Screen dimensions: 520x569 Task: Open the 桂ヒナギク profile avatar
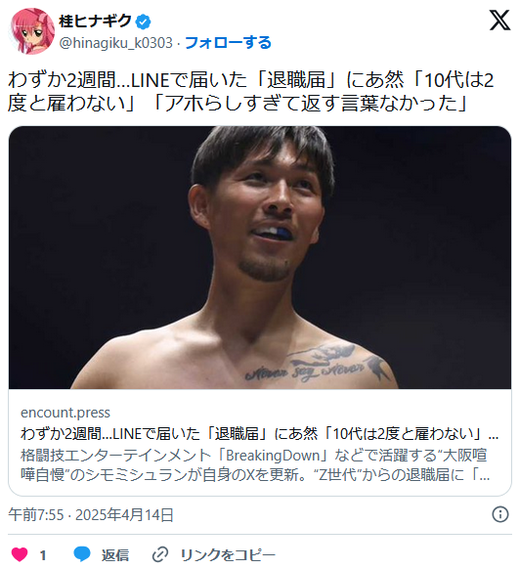click(x=33, y=31)
